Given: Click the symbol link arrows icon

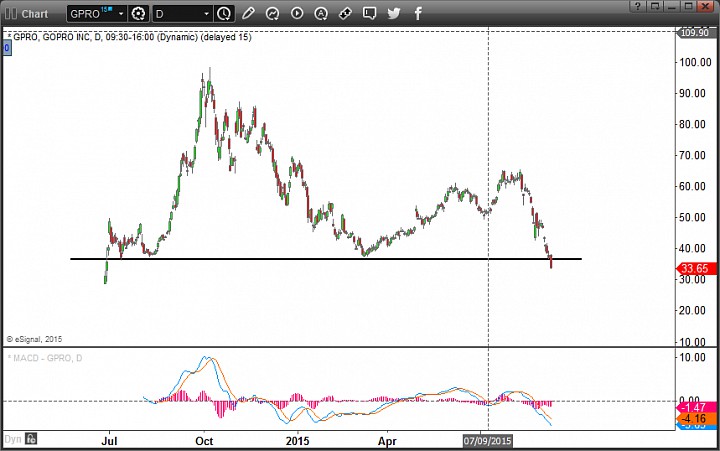Looking at the screenshot, I should 345,14.
